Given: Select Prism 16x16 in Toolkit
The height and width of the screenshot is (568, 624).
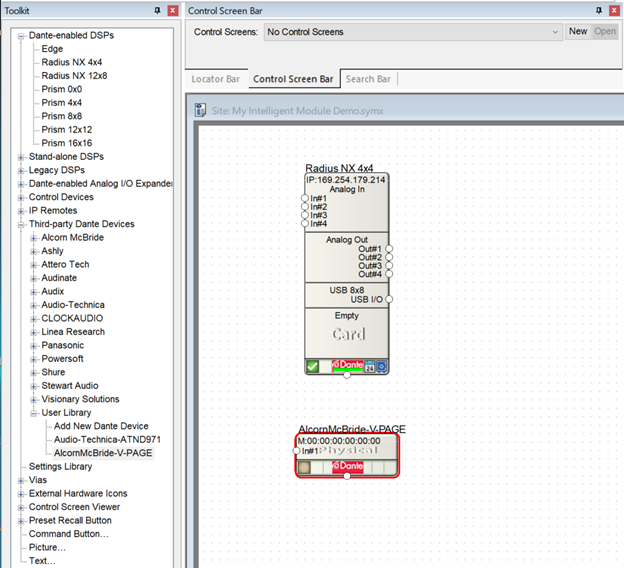Looking at the screenshot, I should (67, 143).
